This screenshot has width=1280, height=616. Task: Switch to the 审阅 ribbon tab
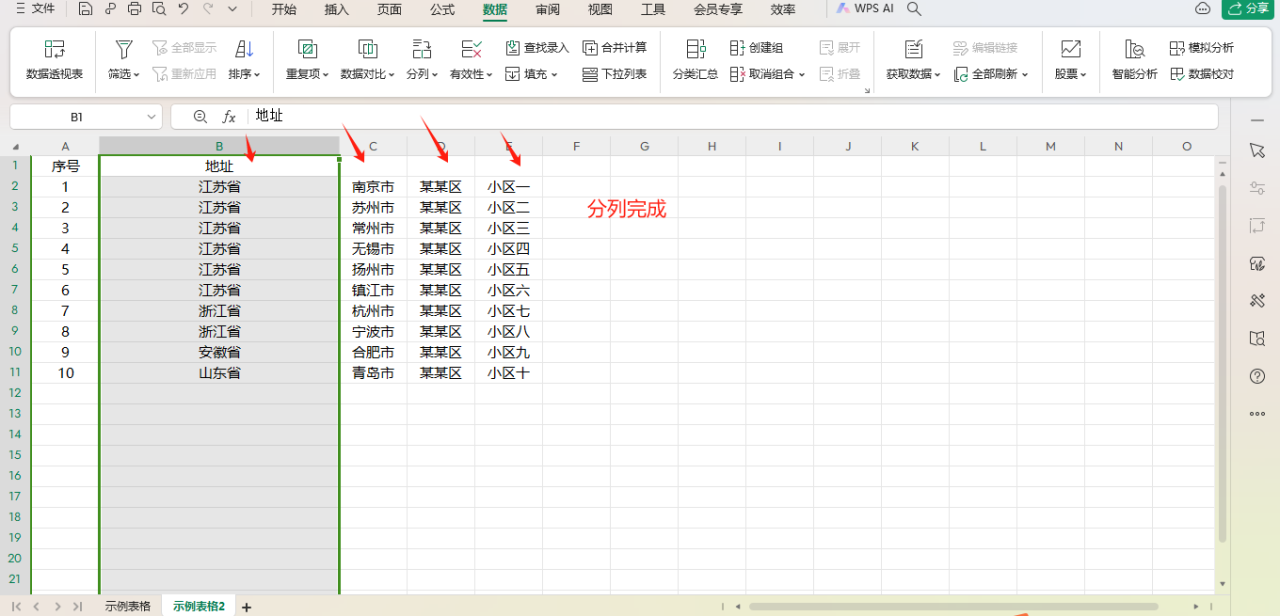pos(547,10)
